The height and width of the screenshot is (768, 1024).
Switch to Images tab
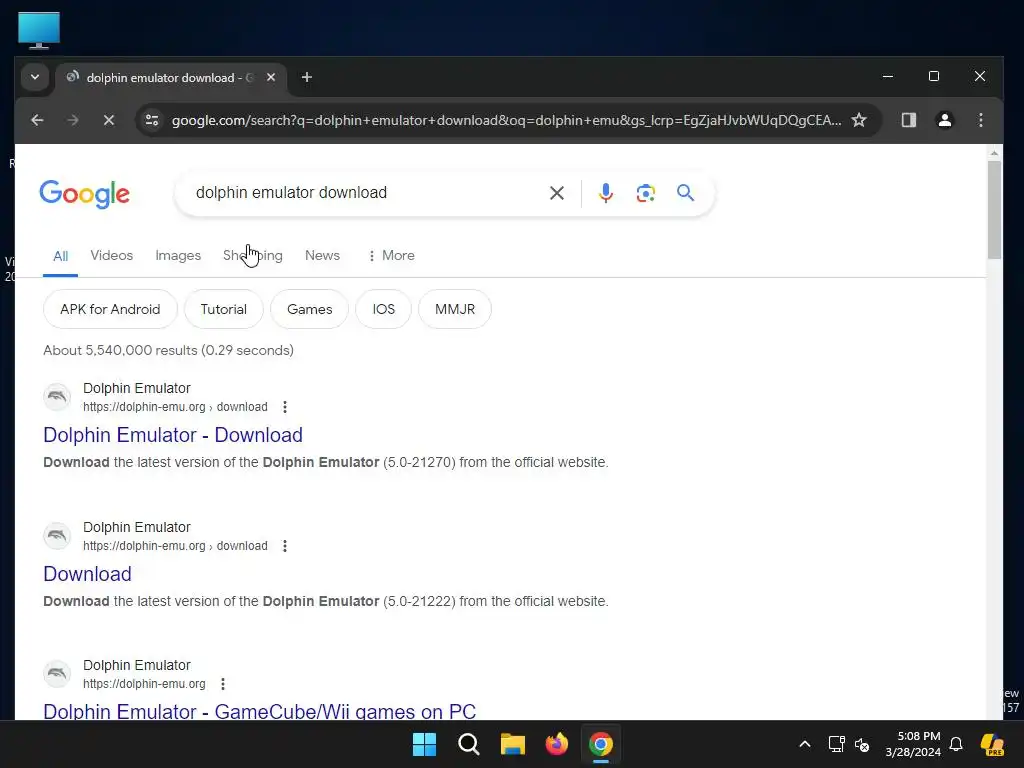click(178, 255)
